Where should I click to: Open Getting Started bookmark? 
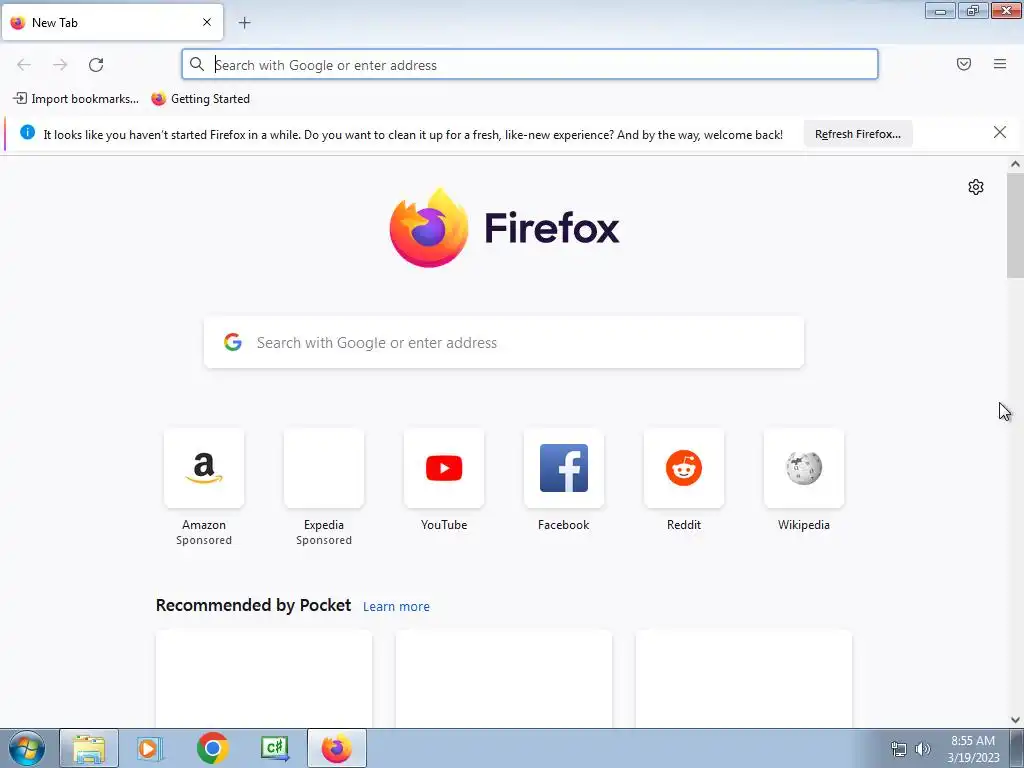coord(200,99)
